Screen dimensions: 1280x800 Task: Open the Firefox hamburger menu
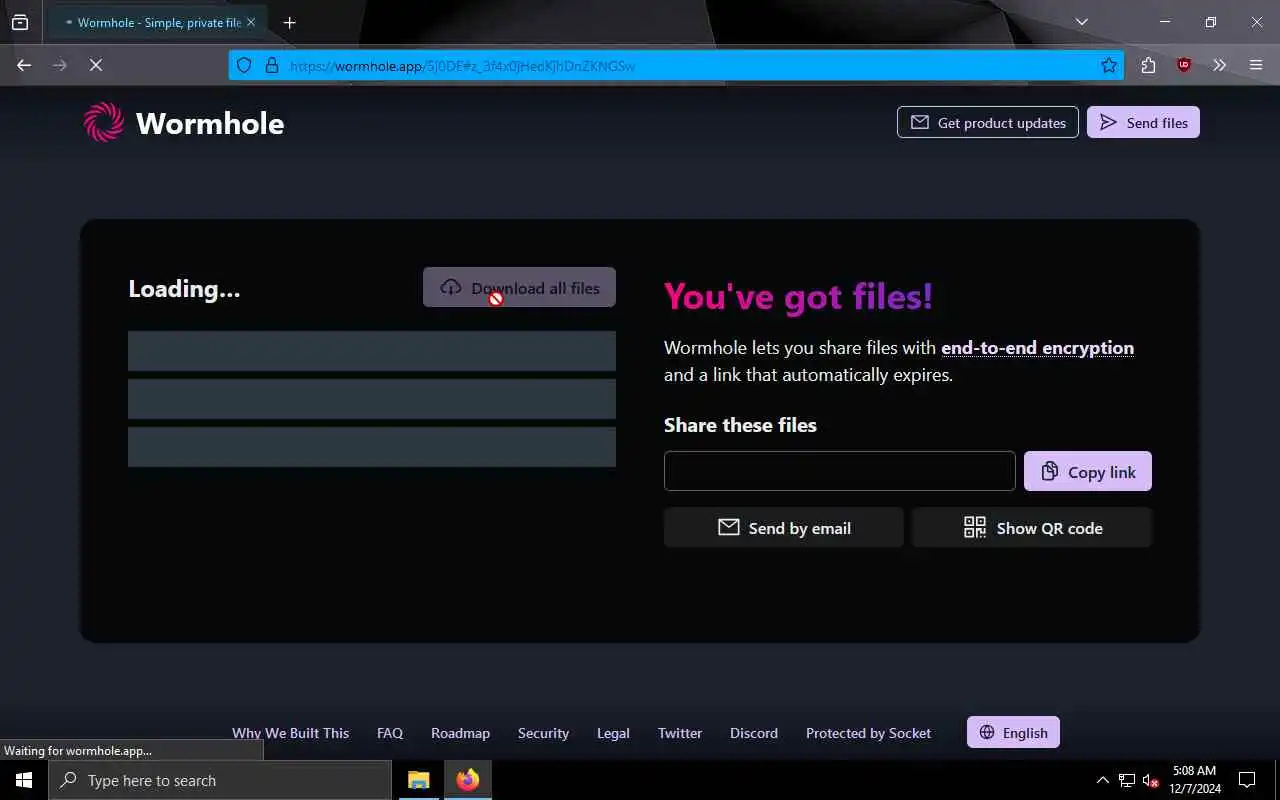tap(1256, 65)
